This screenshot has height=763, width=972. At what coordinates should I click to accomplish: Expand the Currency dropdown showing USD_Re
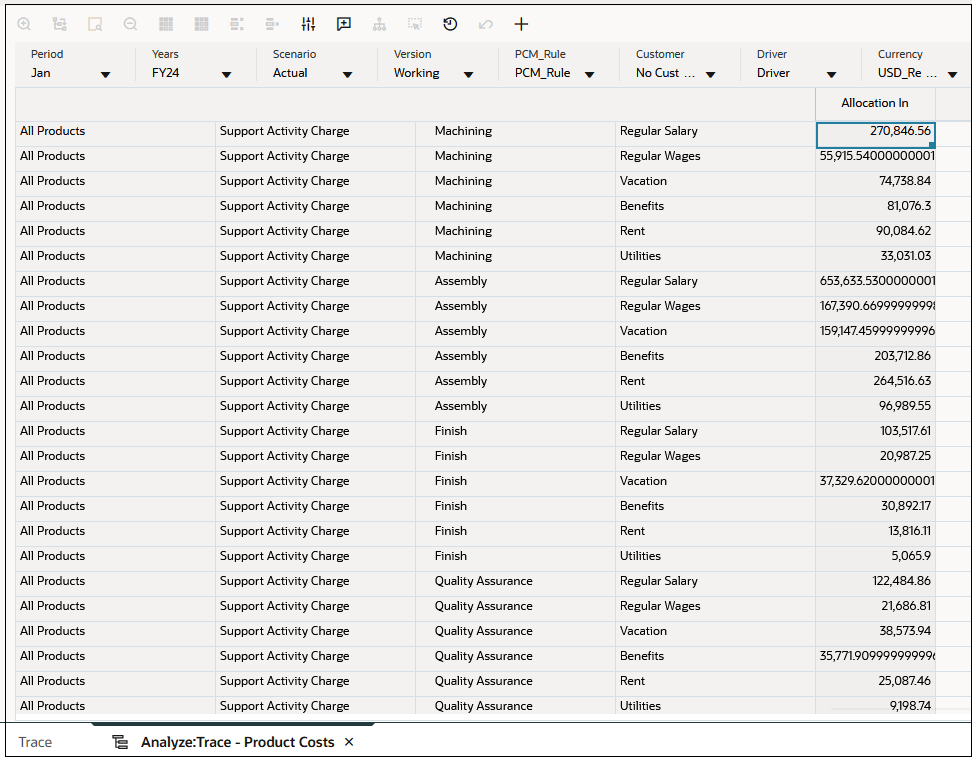click(952, 72)
